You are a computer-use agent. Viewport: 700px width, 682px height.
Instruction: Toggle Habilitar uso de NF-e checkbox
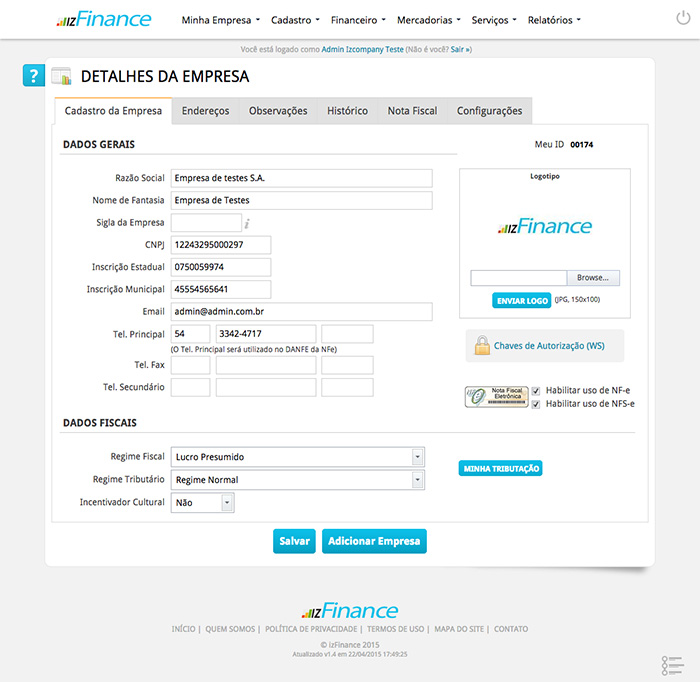pyautogui.click(x=536, y=390)
